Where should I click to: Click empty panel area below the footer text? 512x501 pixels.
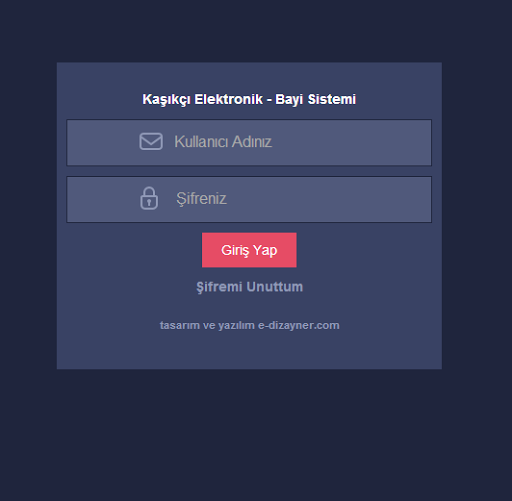coord(249,350)
